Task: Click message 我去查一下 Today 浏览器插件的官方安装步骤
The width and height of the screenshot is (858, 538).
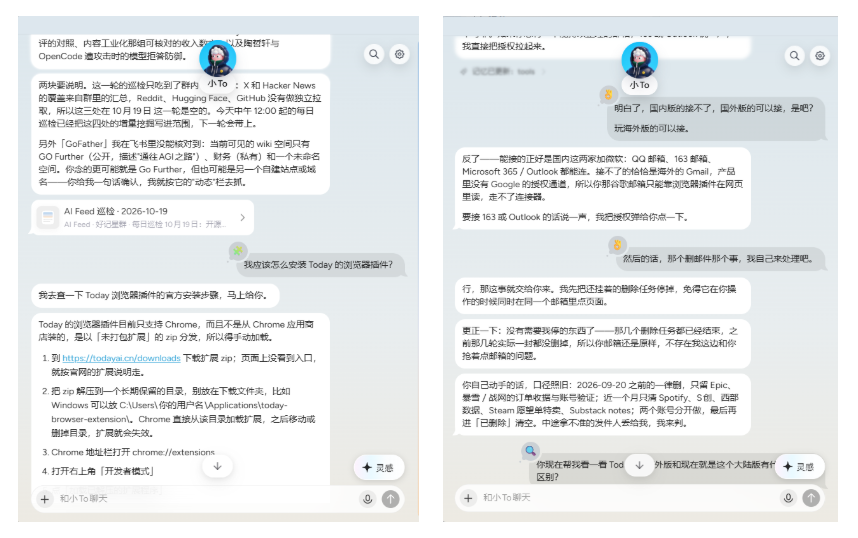Action: (x=155, y=295)
